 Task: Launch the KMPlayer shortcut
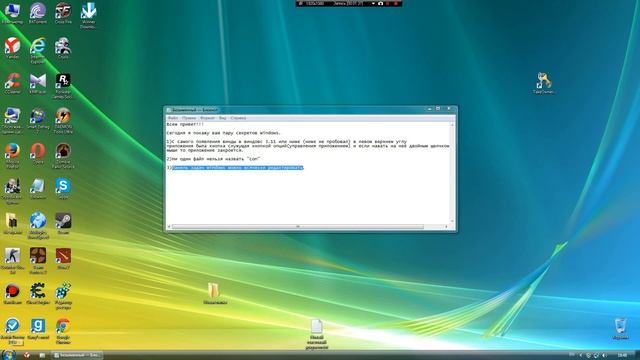click(38, 83)
